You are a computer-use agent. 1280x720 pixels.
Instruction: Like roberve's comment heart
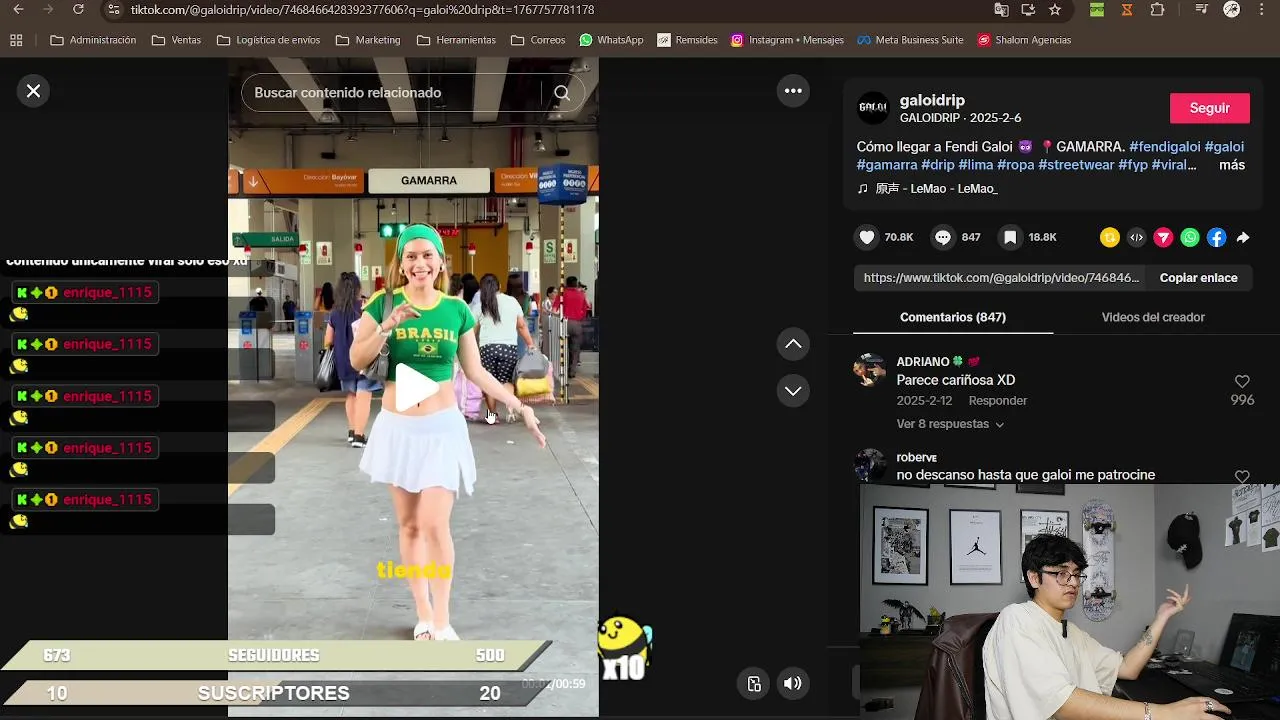(1242, 477)
